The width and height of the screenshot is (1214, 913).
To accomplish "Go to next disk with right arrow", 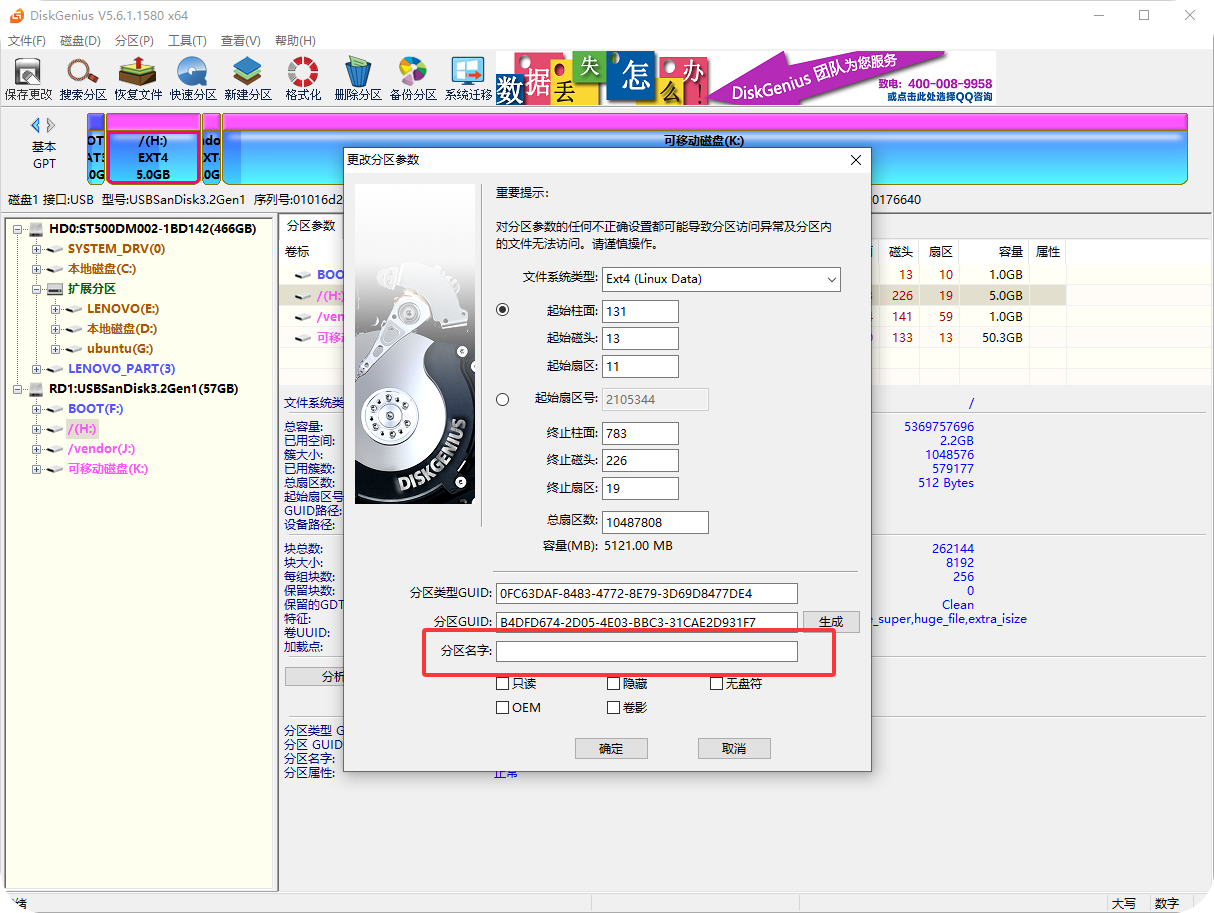I will 51,125.
